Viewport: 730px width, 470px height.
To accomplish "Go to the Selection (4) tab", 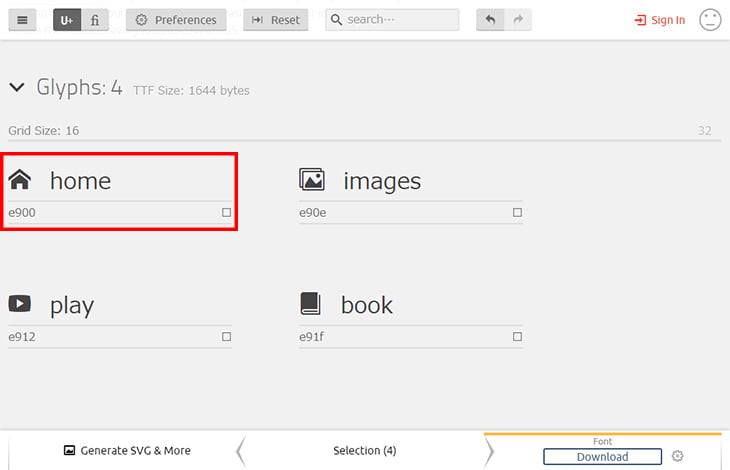I will (362, 451).
